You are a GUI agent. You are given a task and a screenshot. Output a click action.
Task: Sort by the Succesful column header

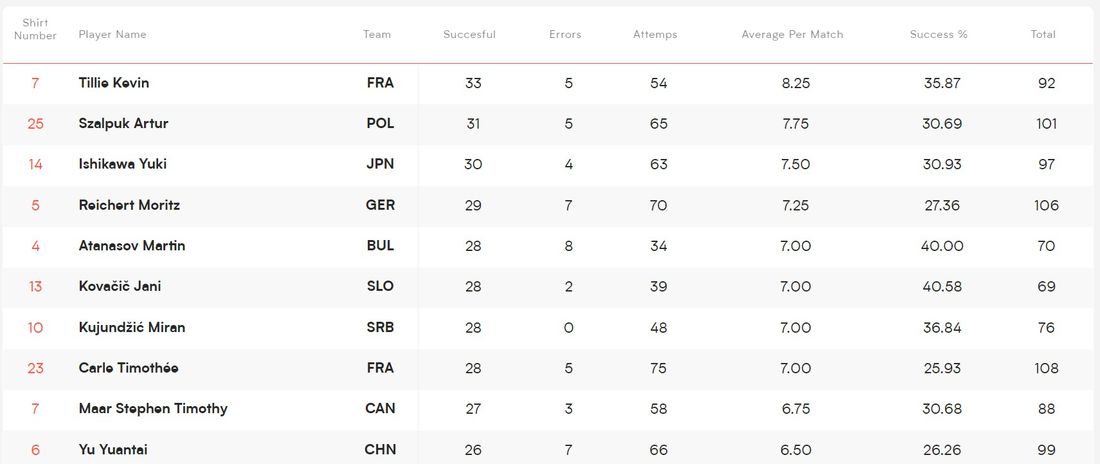coord(469,34)
